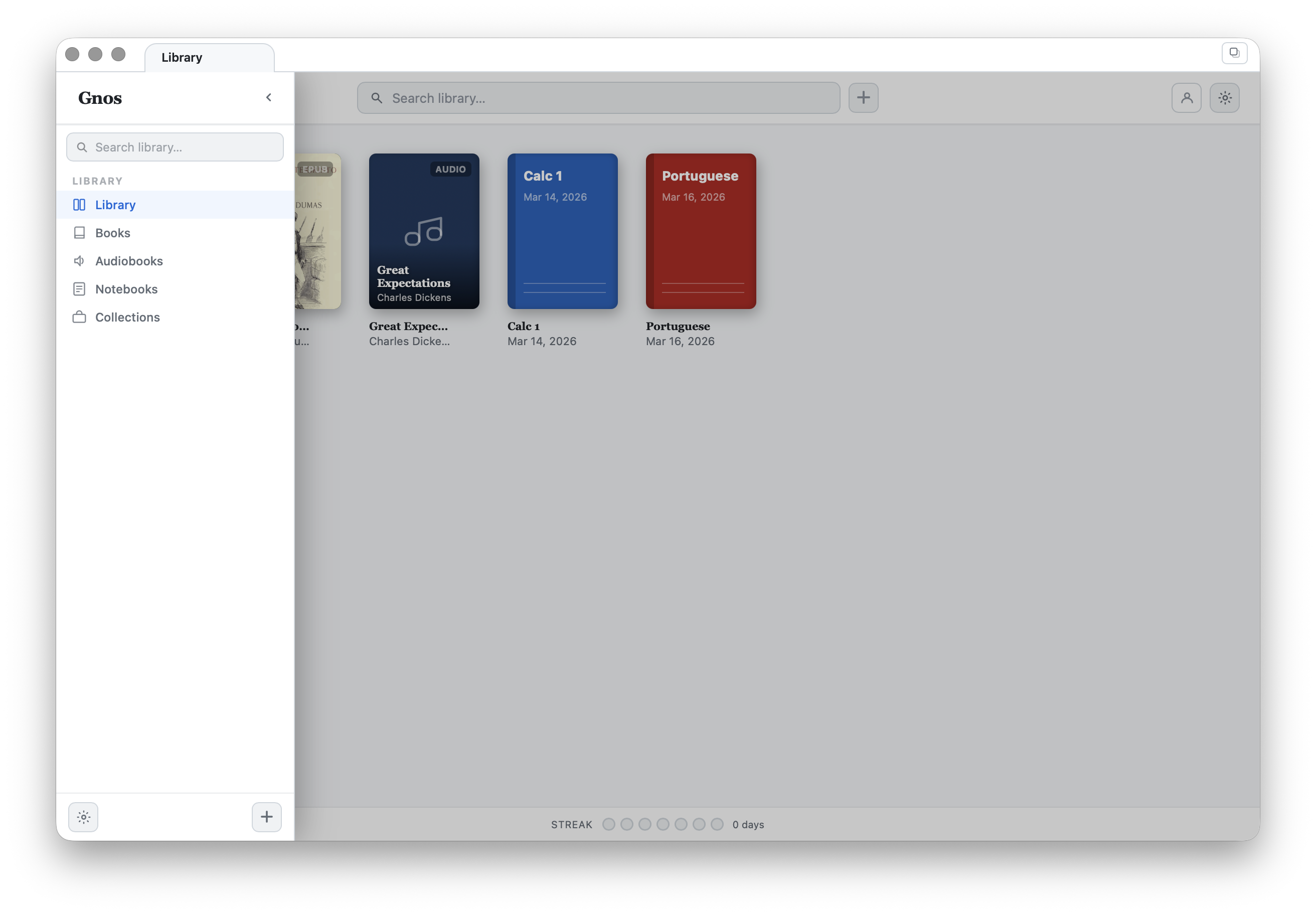1316x915 pixels.
Task: Open the Portuguese notebook cover
Action: (701, 231)
